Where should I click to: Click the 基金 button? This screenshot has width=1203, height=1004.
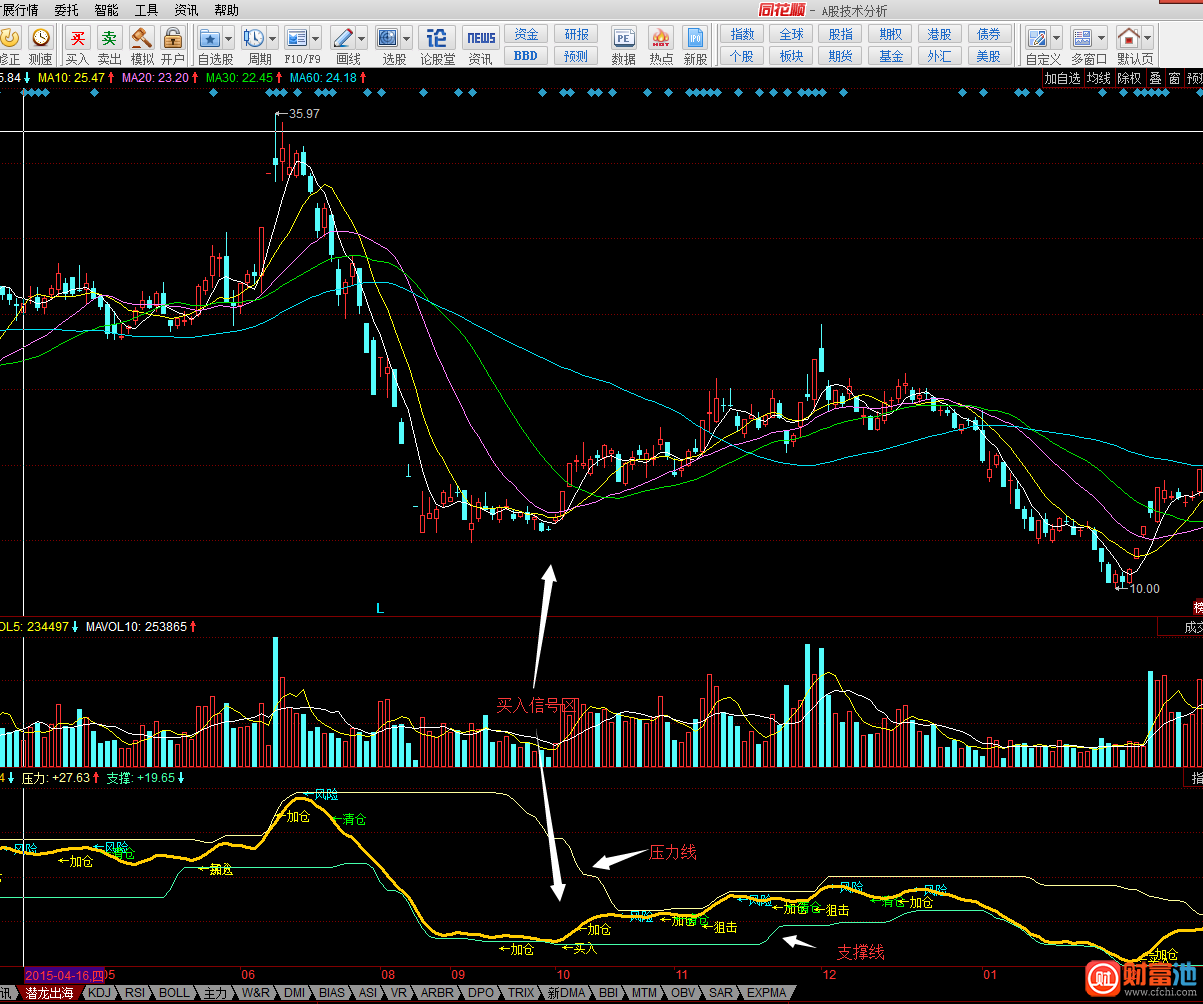point(890,56)
